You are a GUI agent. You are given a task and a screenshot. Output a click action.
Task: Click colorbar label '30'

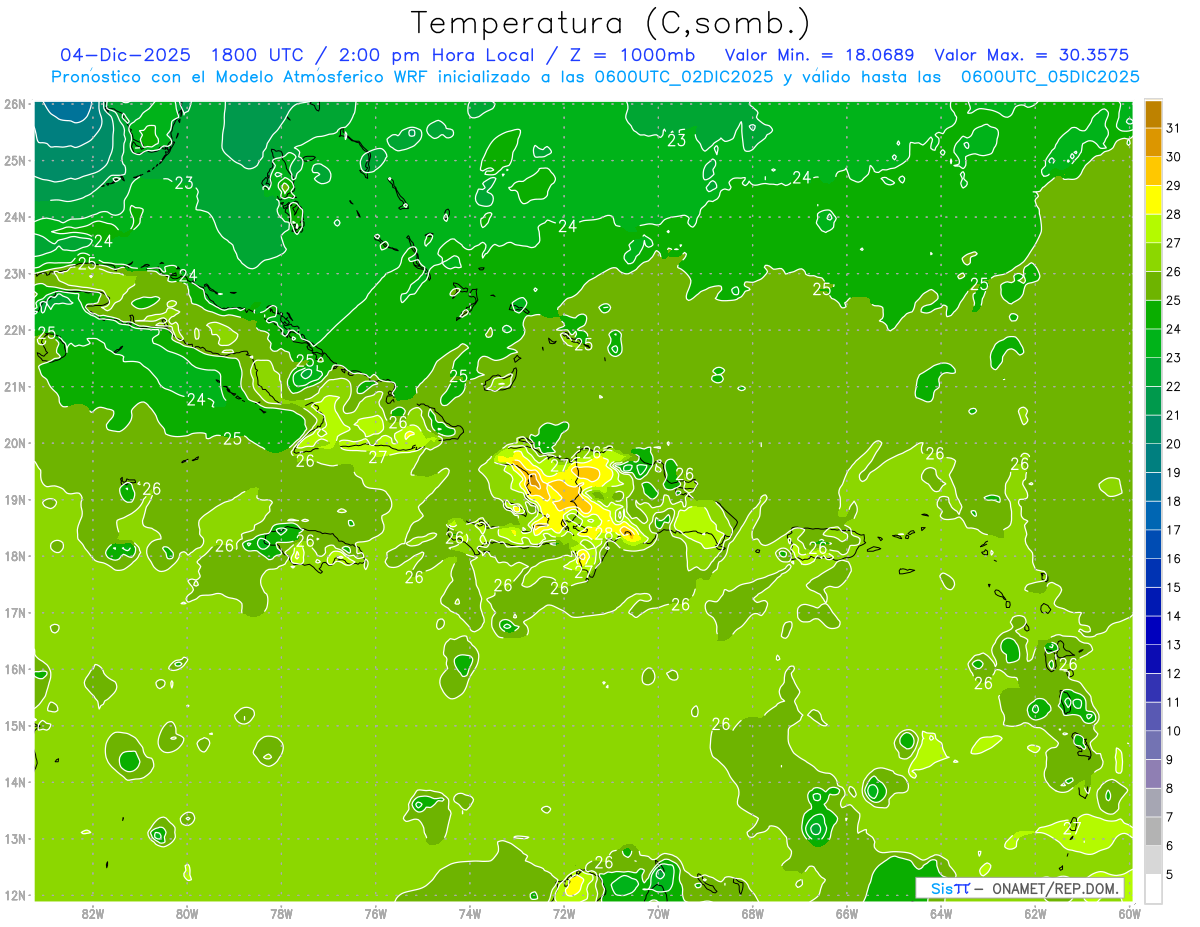(x=1174, y=157)
